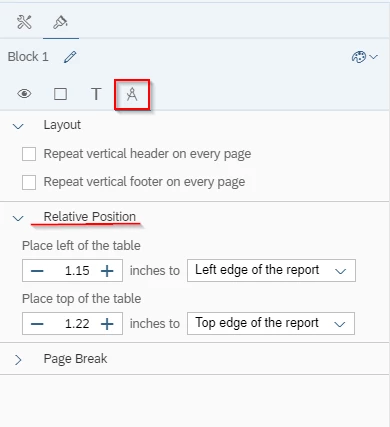Click the Place top of the table label
The height and width of the screenshot is (427, 390).
click(82, 299)
